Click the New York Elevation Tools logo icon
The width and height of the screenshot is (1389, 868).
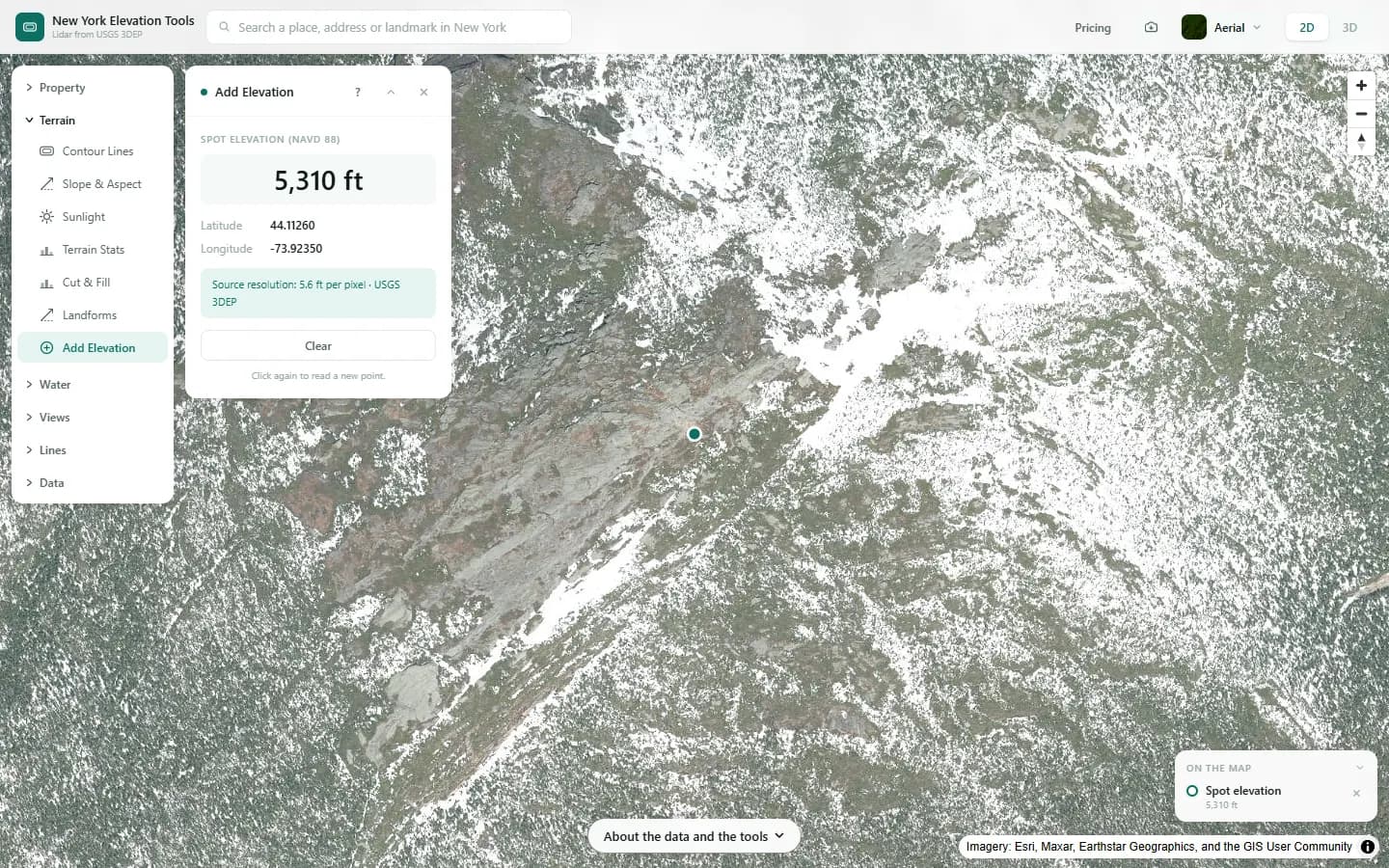[30, 27]
